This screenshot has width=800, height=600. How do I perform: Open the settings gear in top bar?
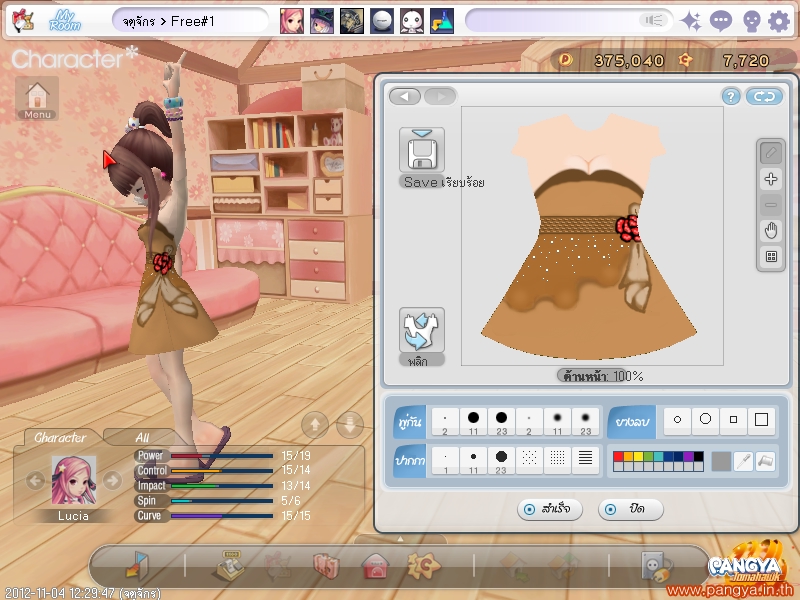click(x=779, y=21)
